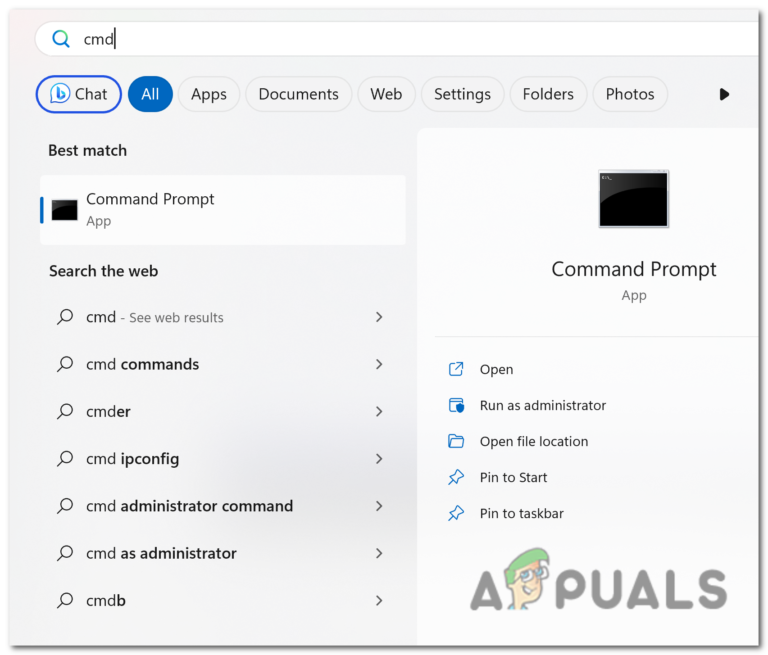
Task: Click the Open action icon
Action: point(456,369)
